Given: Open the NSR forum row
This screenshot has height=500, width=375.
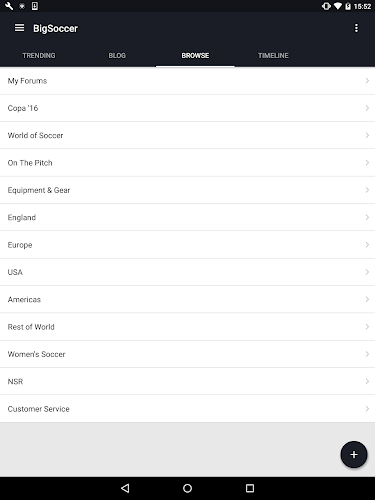Looking at the screenshot, I should [x=187, y=381].
